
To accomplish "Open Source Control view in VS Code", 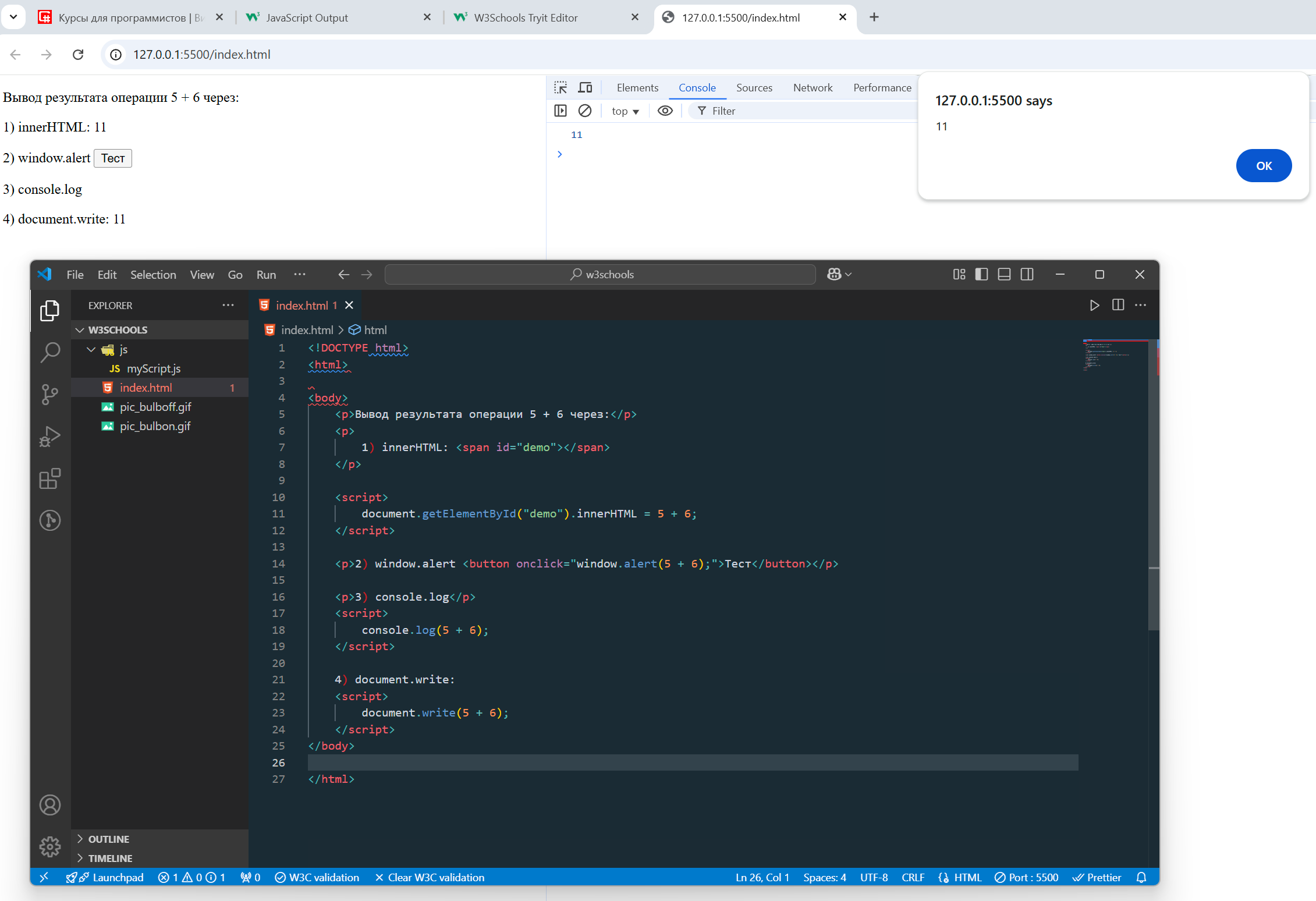I will click(50, 395).
